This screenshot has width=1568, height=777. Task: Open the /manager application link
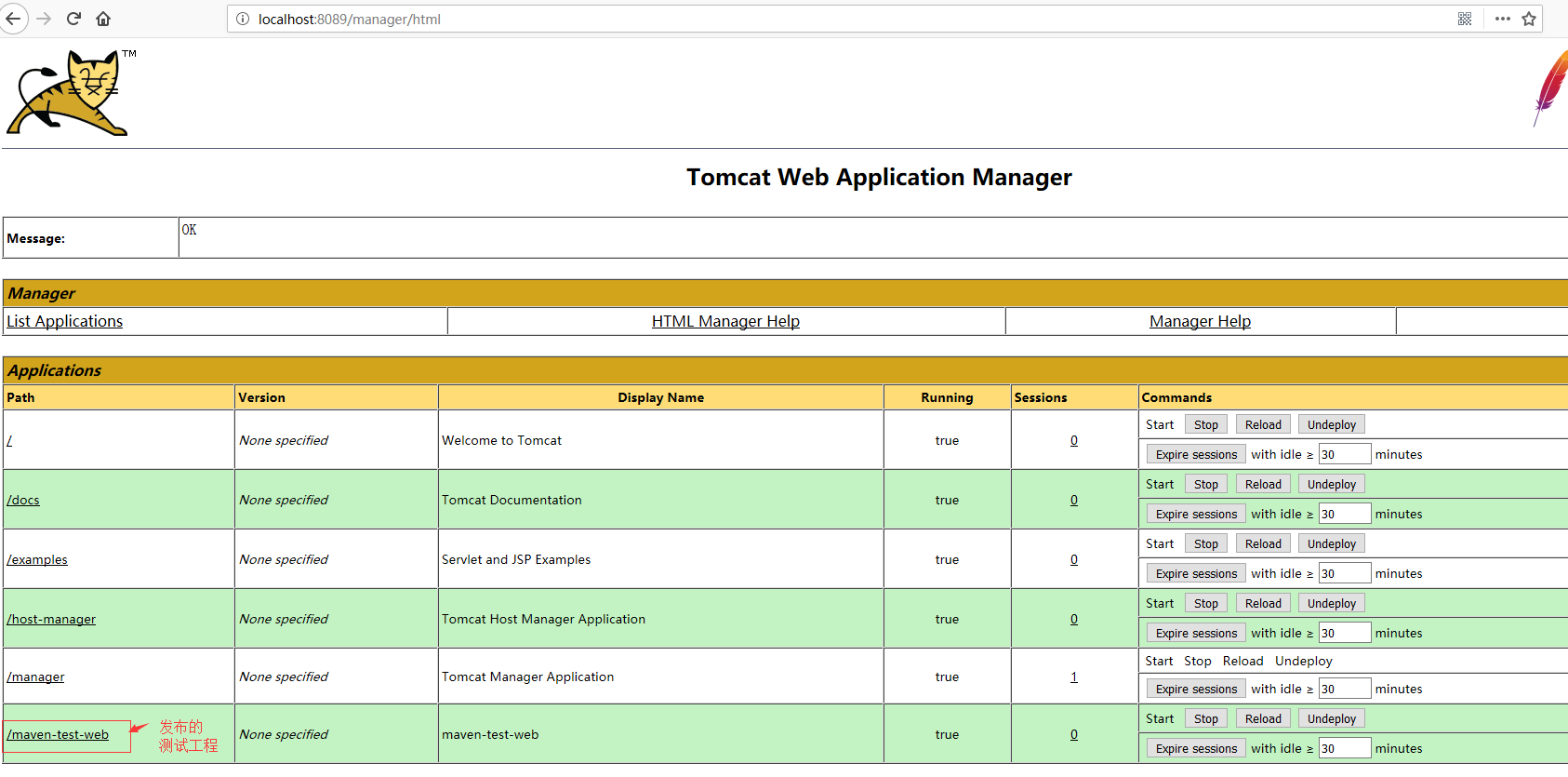35,677
